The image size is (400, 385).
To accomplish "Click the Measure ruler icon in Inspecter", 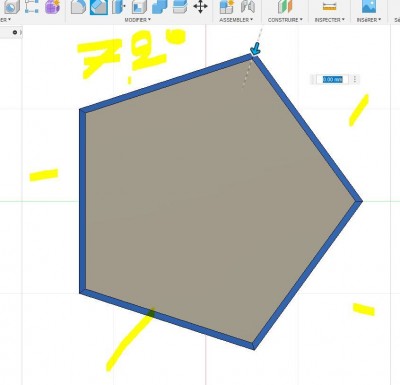I will point(329,7).
